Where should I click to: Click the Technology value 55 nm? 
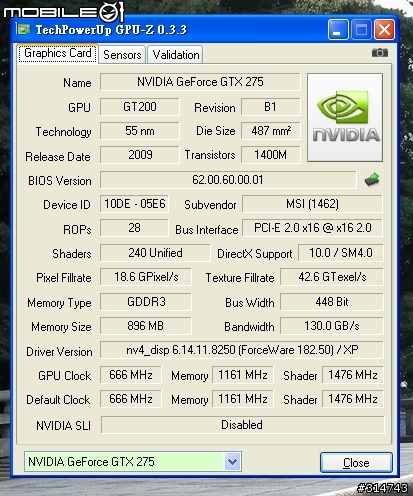[140, 131]
